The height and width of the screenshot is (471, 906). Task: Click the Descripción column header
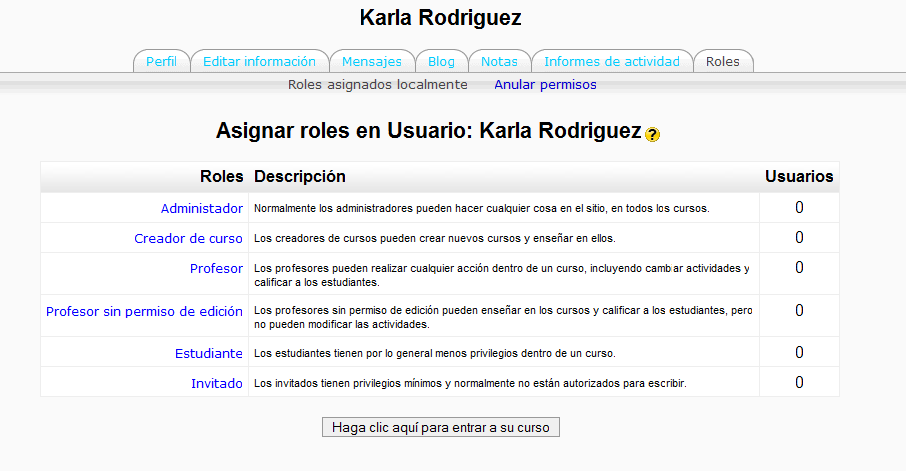300,176
